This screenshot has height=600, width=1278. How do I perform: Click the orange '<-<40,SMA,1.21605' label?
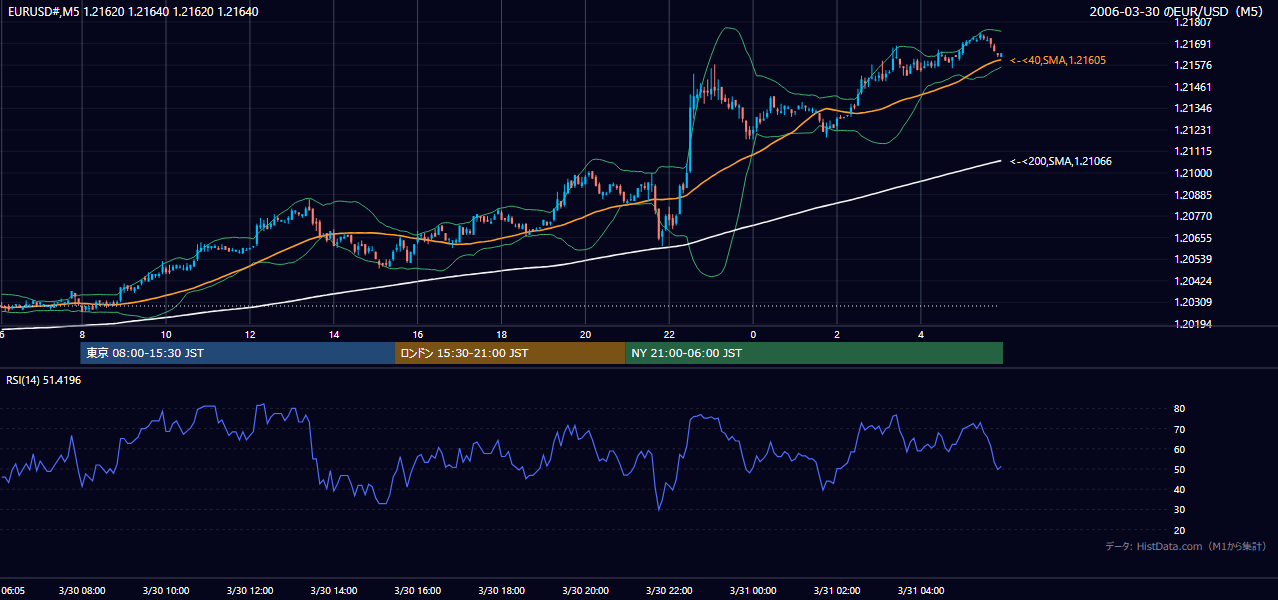tap(1058, 61)
